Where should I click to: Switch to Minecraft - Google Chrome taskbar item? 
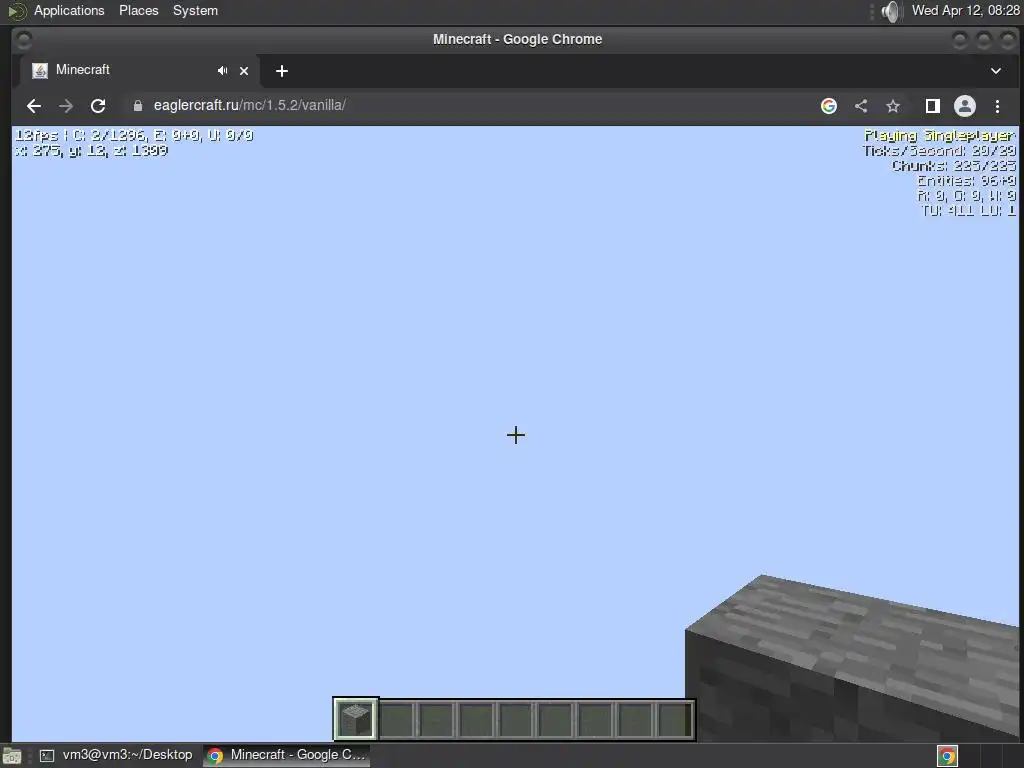[x=287, y=755]
